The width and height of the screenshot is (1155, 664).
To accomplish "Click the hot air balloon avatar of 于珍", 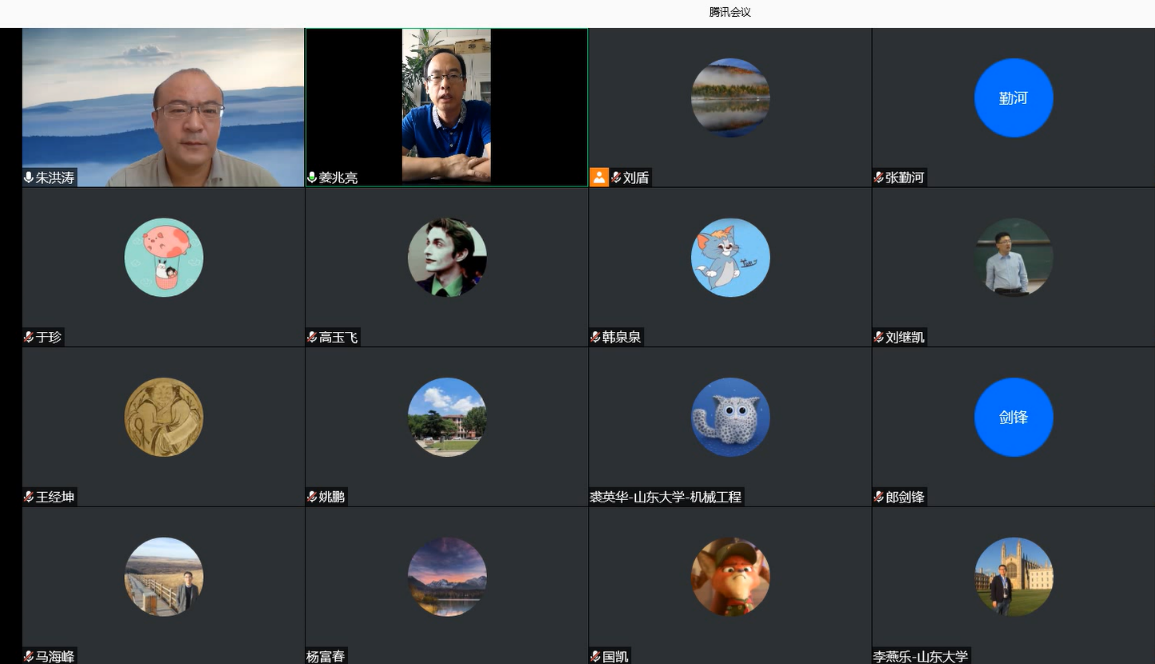I will tap(164, 257).
